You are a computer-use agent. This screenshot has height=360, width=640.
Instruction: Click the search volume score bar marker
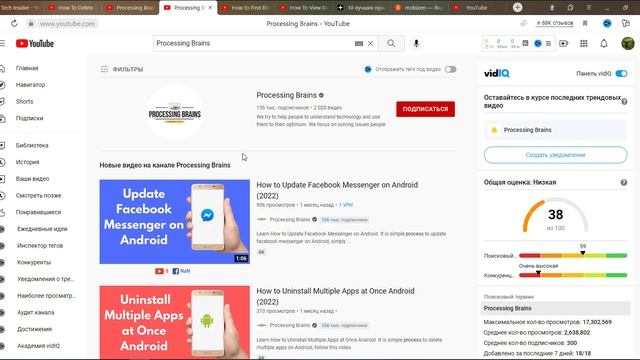(583, 253)
